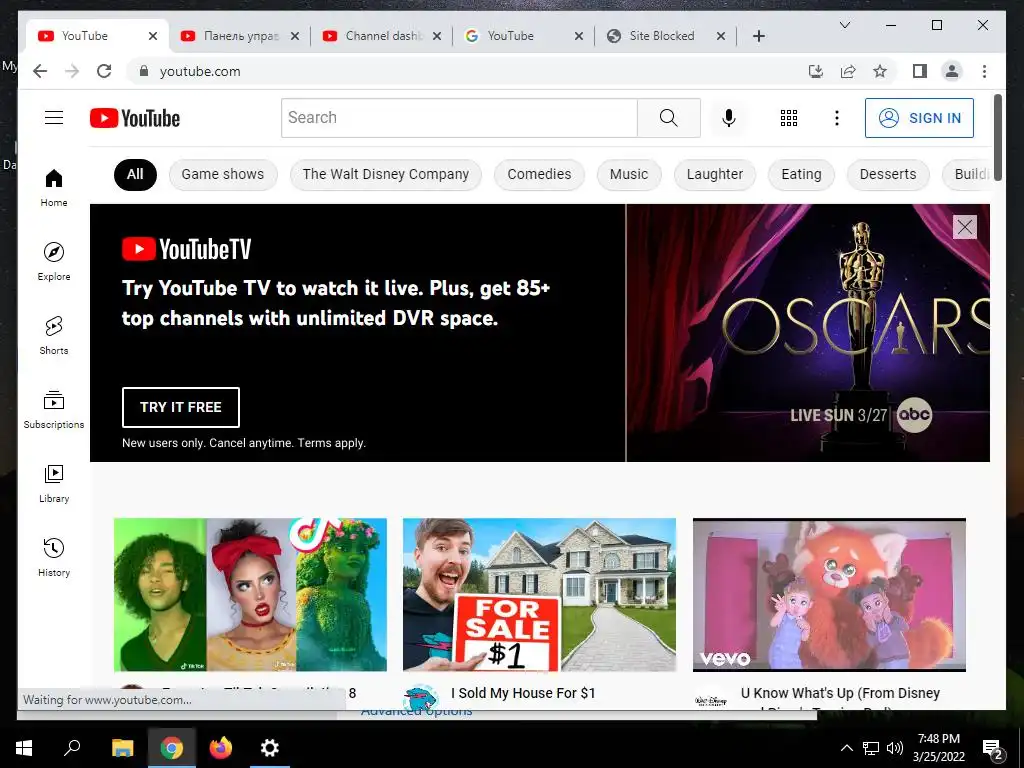This screenshot has width=1024, height=768.
Task: Open the Chrome profile avatar
Action: point(952,71)
